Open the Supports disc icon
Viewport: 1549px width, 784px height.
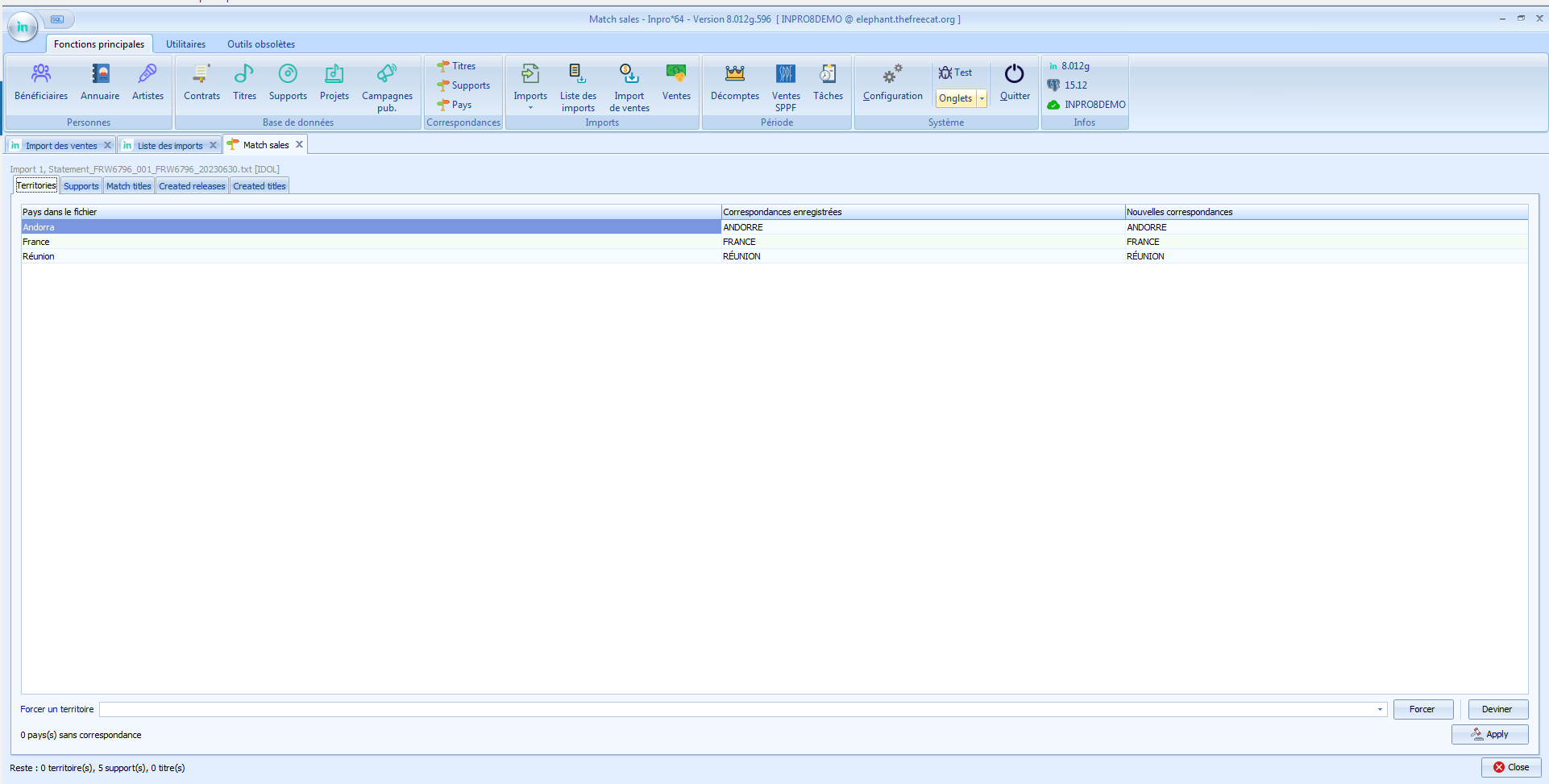pyautogui.click(x=288, y=75)
